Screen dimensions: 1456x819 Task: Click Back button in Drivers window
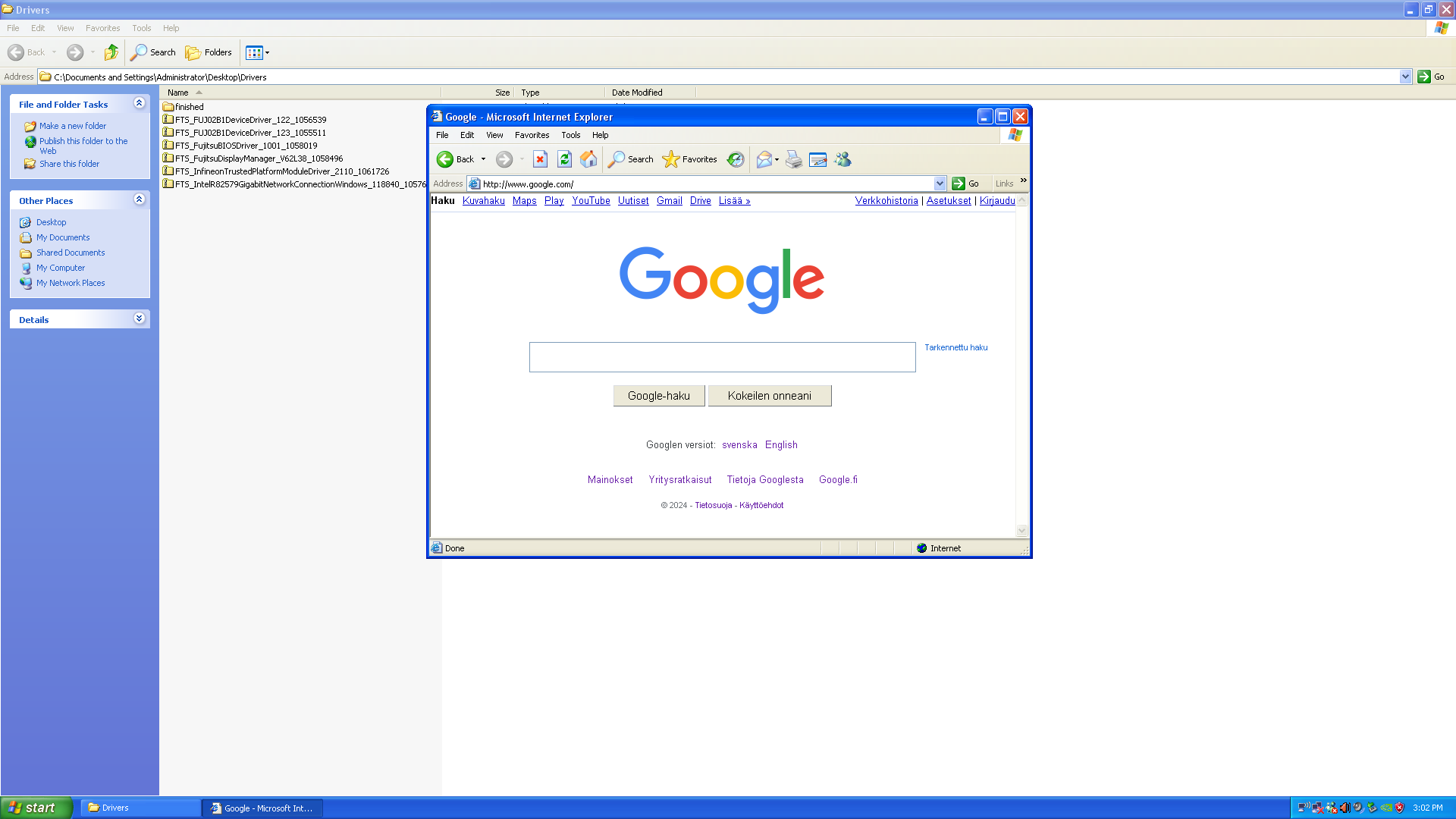[x=27, y=52]
